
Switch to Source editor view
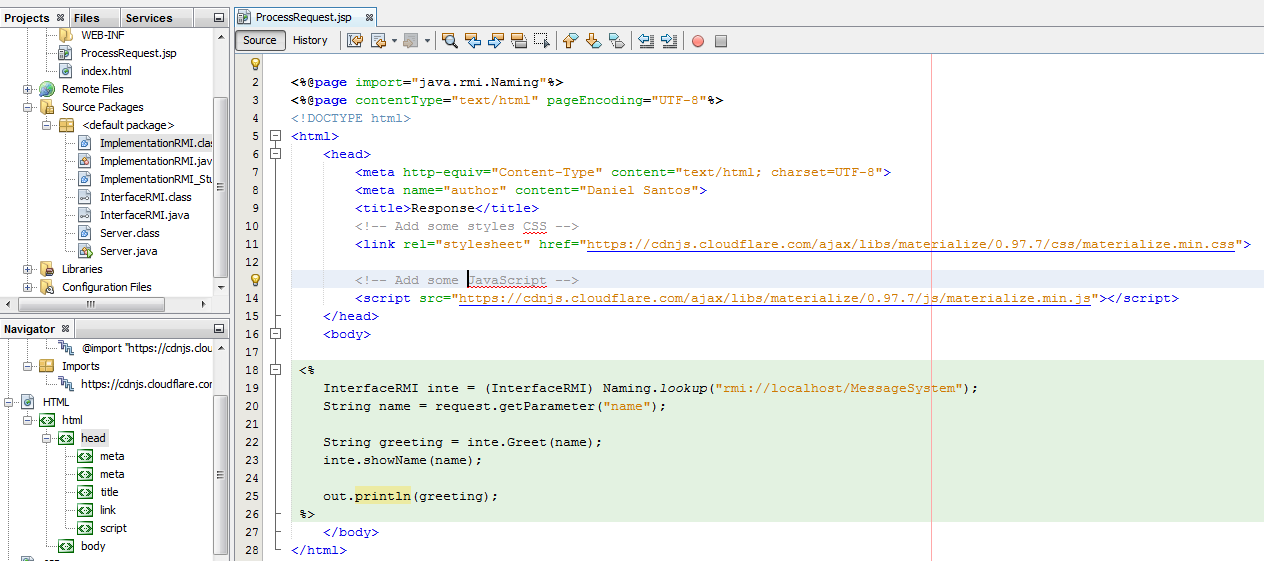(260, 40)
